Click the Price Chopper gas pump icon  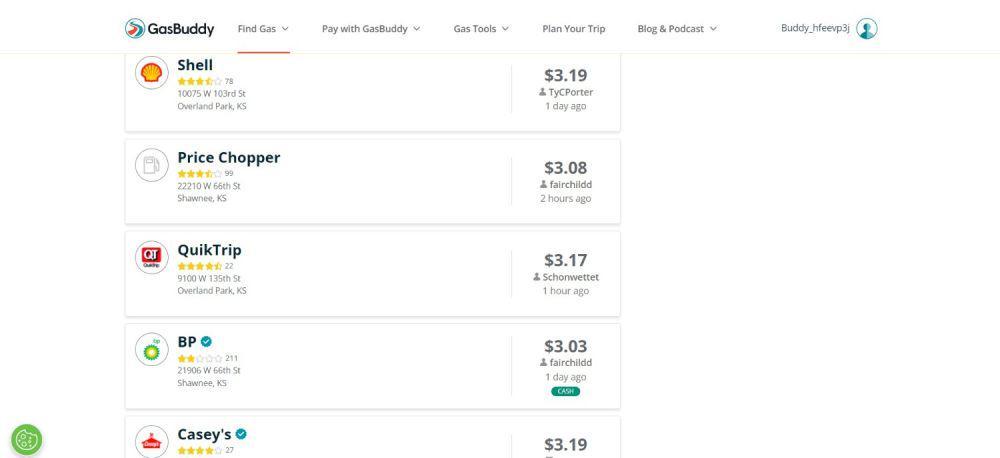coord(152,165)
